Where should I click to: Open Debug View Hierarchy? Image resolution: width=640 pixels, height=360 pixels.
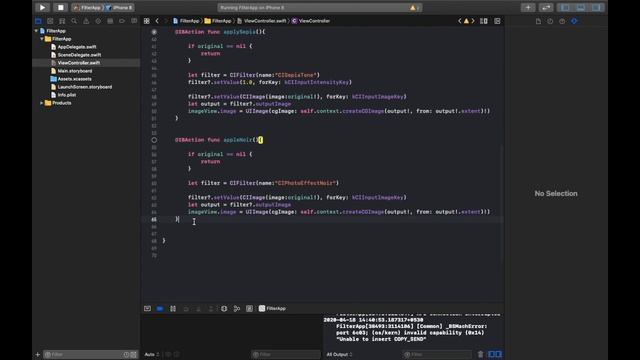224,309
